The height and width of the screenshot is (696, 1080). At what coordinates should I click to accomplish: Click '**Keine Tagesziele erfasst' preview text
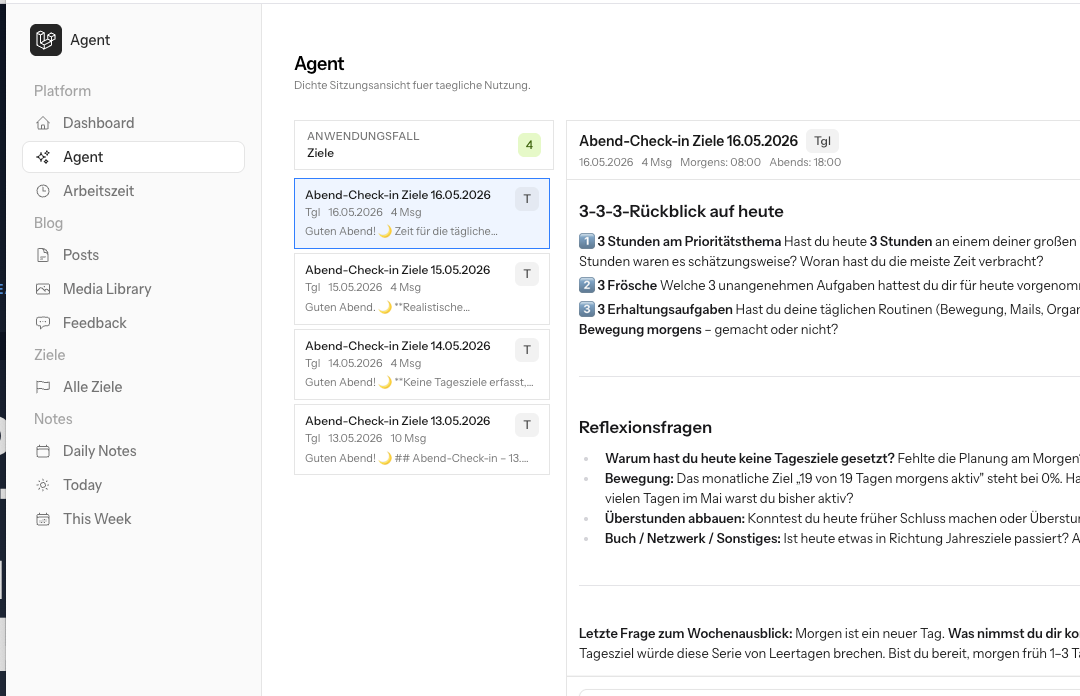(x=464, y=382)
